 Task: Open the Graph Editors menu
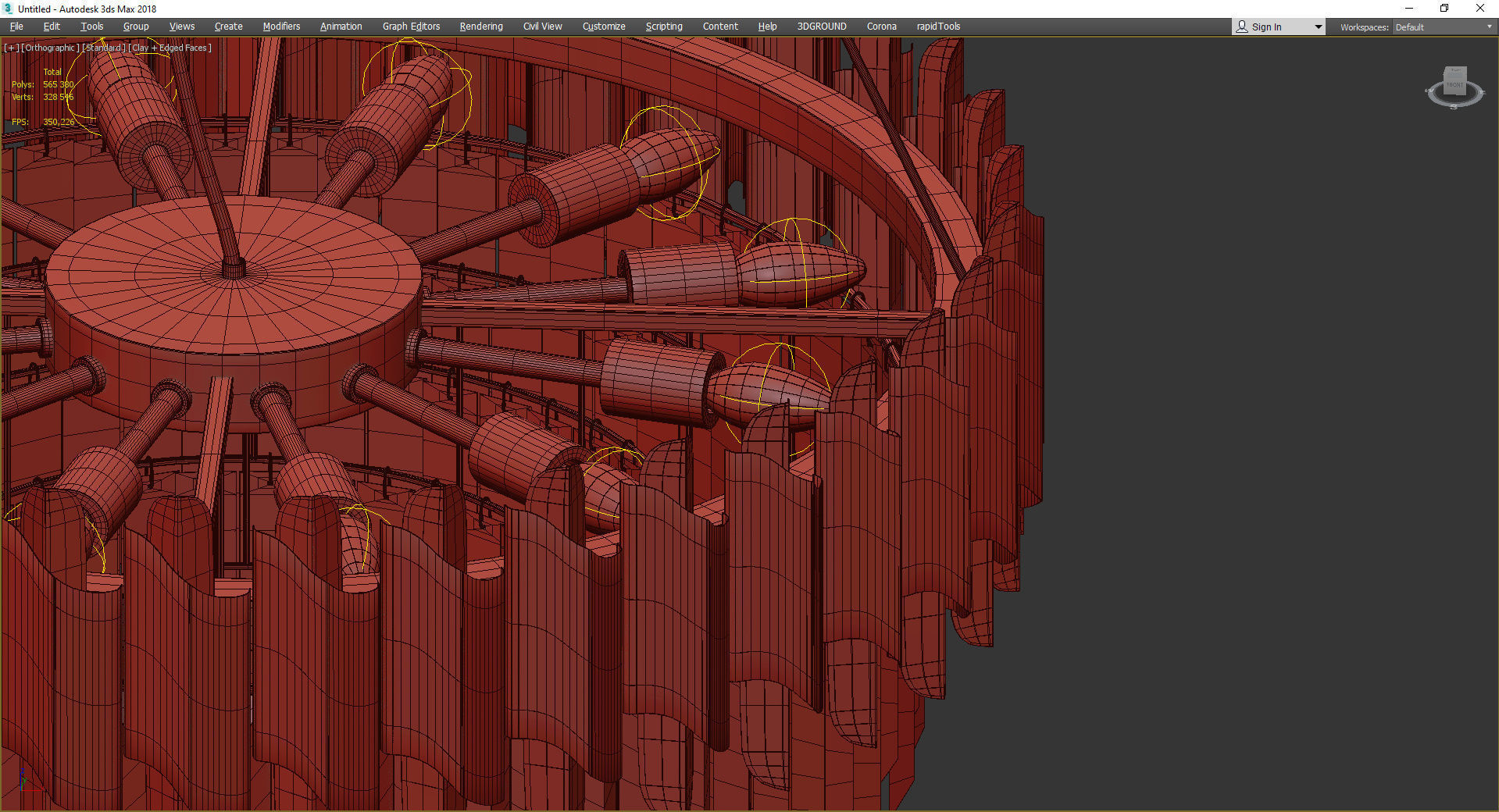point(412,27)
